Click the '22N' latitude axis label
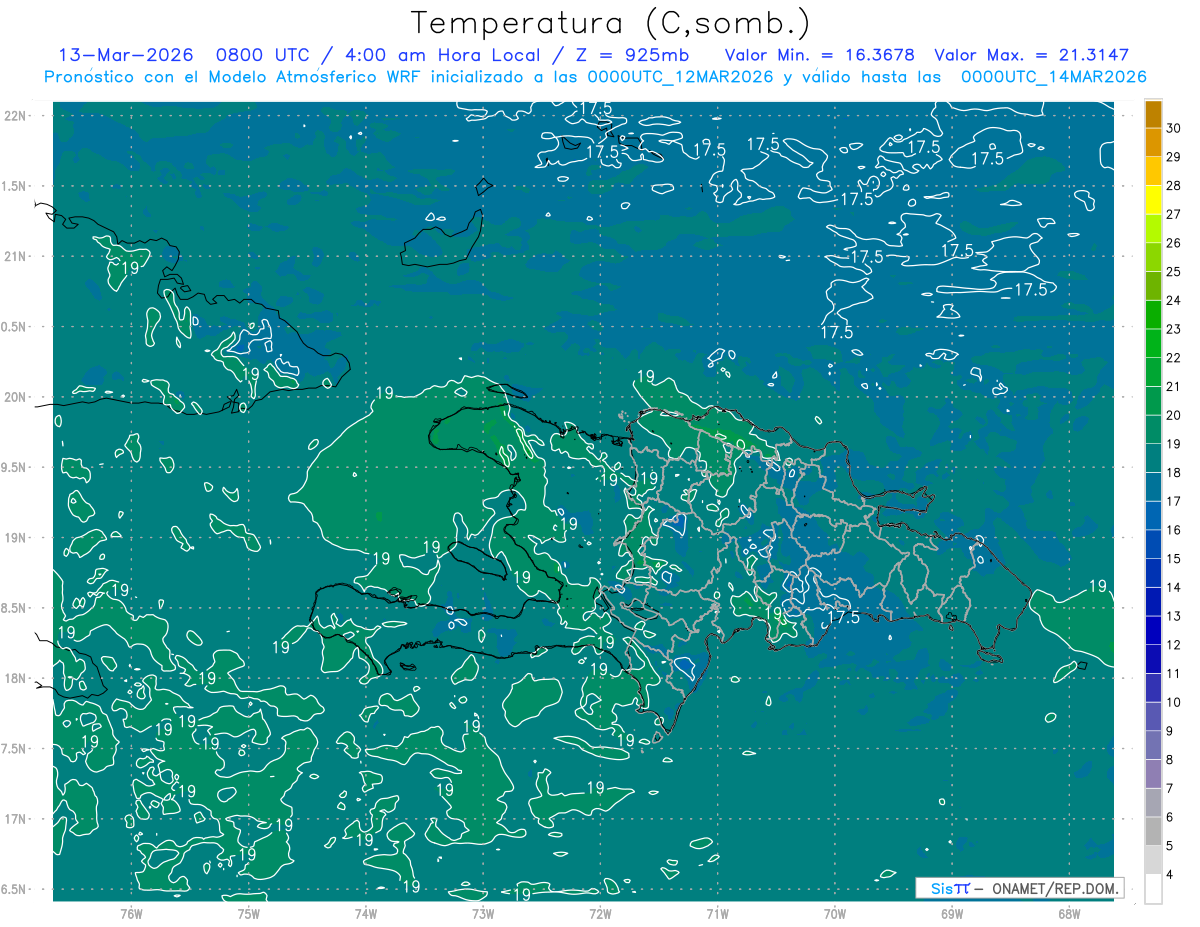The height and width of the screenshot is (927, 1200). [15, 116]
